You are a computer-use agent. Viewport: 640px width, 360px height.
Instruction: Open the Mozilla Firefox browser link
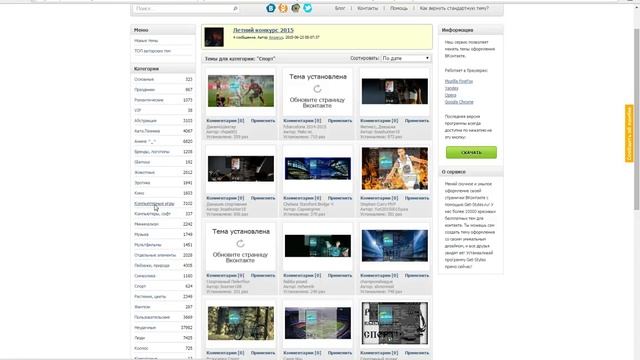tap(458, 81)
